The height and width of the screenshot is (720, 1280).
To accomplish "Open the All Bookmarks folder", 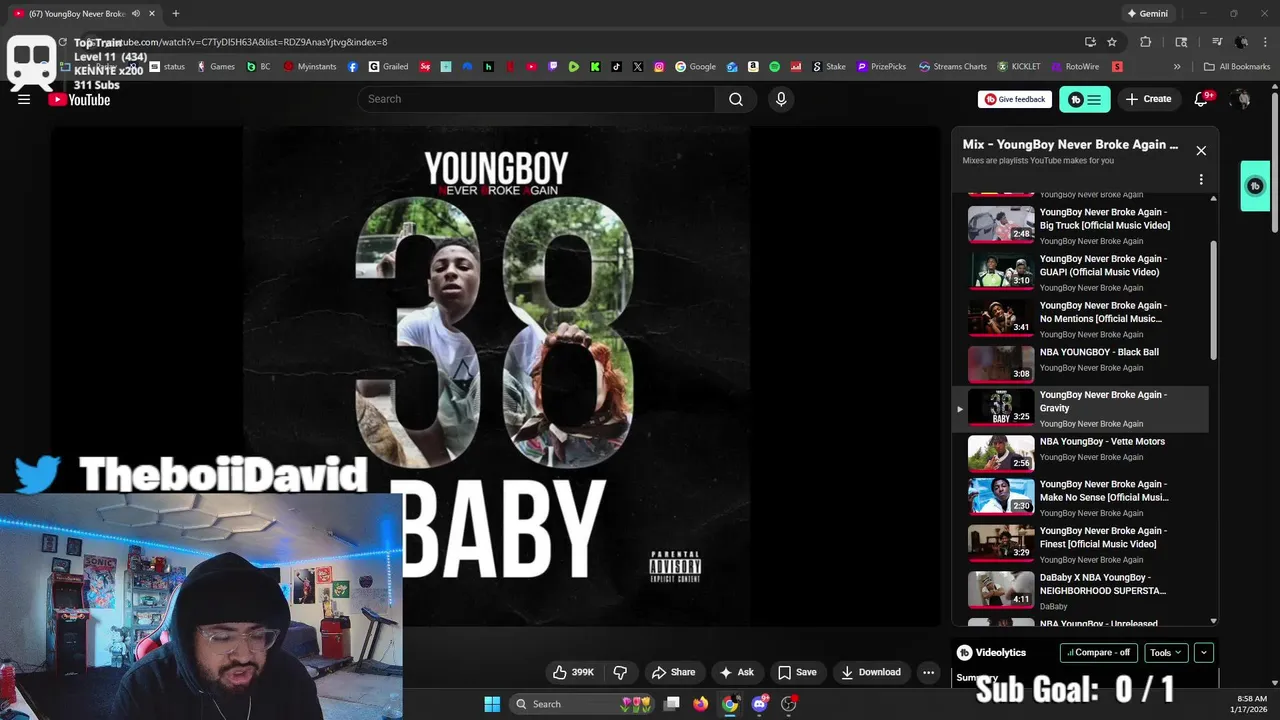I will [x=1237, y=67].
